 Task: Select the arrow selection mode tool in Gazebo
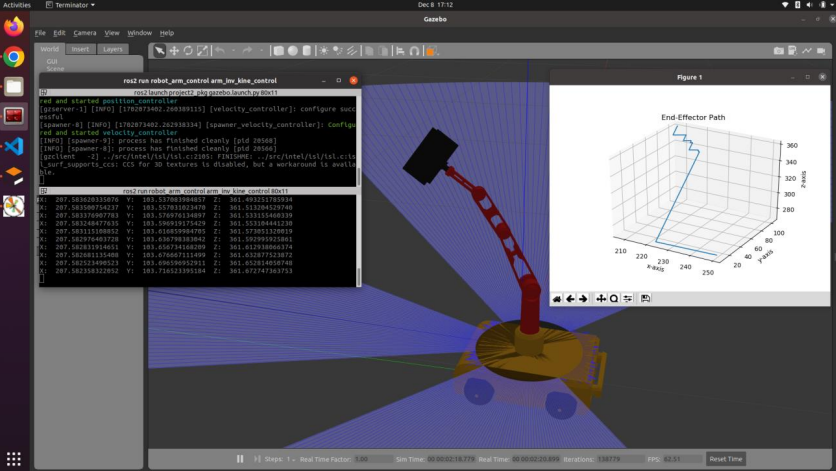pyautogui.click(x=160, y=50)
